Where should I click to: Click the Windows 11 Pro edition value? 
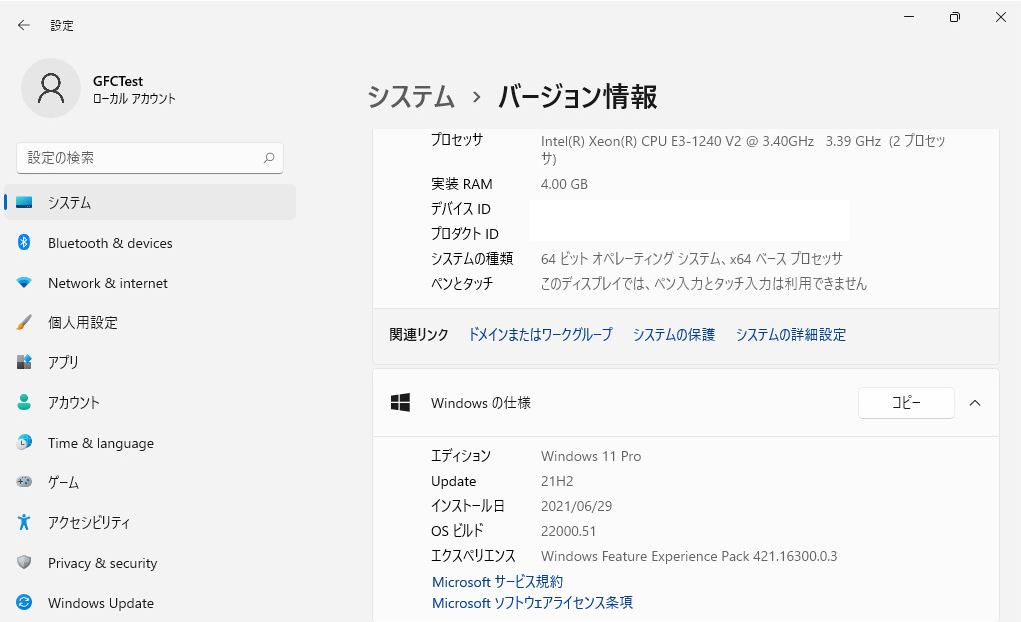(x=591, y=456)
